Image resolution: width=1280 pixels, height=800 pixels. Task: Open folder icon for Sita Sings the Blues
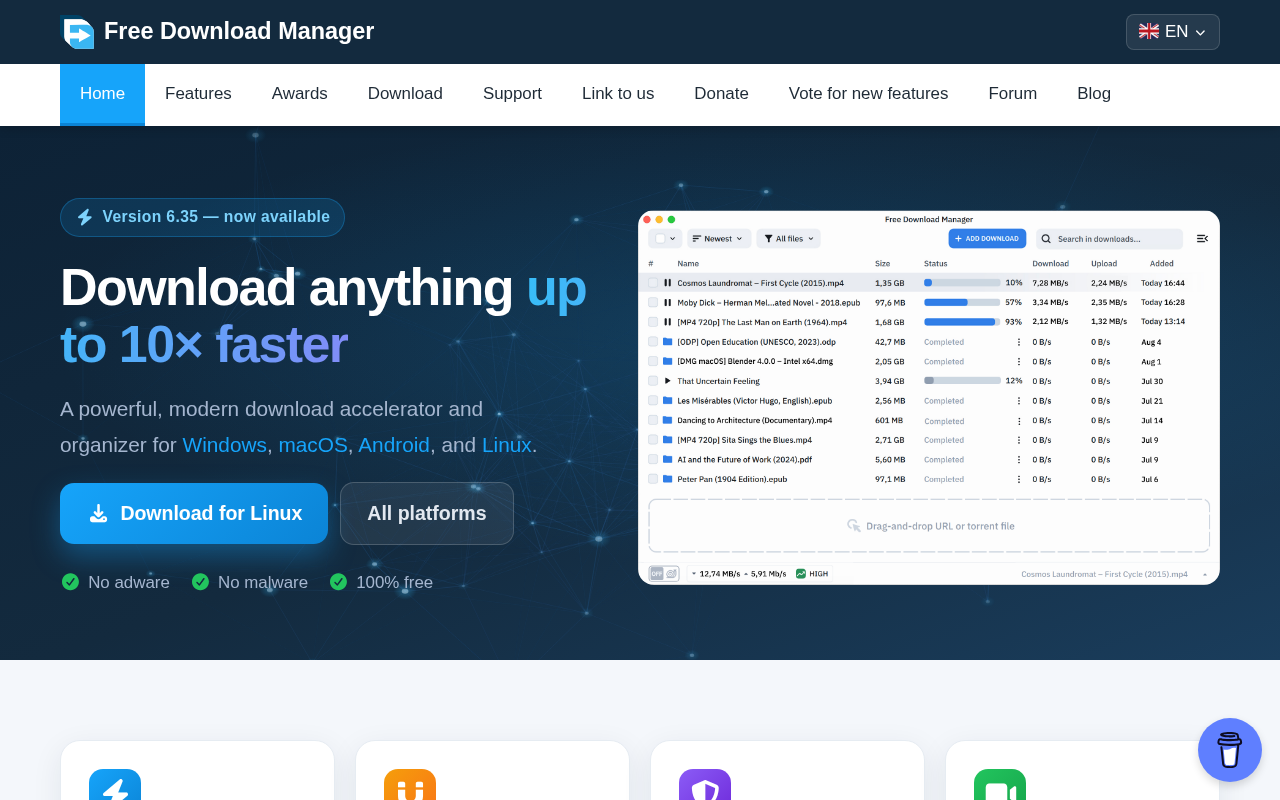click(667, 440)
